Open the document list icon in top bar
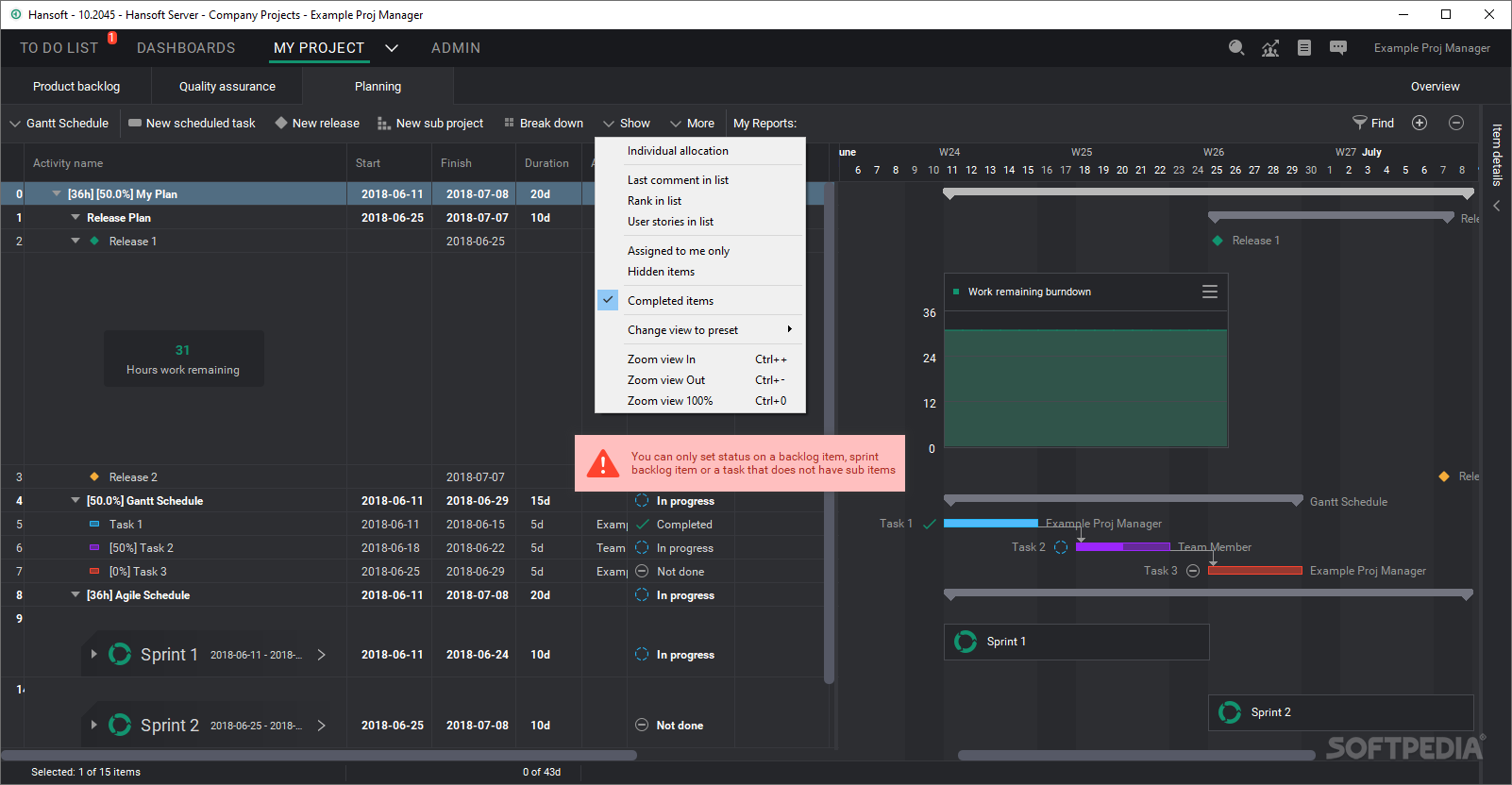The image size is (1512, 785). click(1304, 48)
